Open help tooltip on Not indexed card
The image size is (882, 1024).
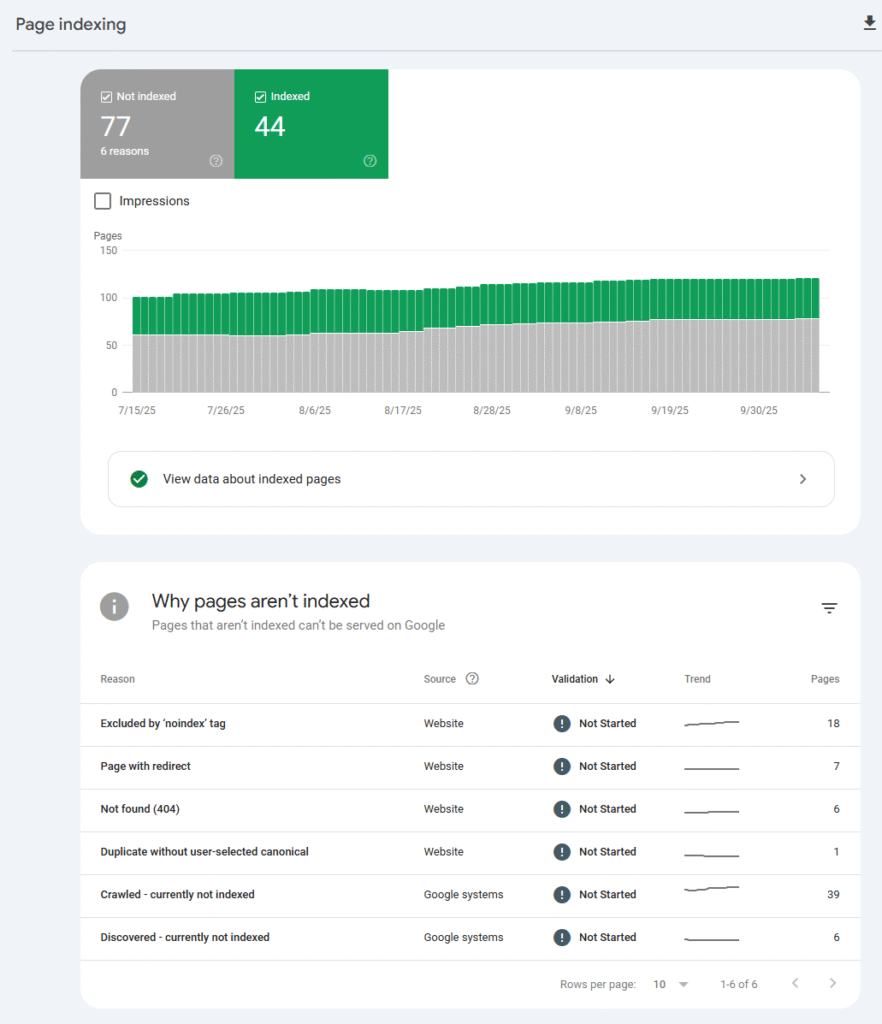[216, 160]
